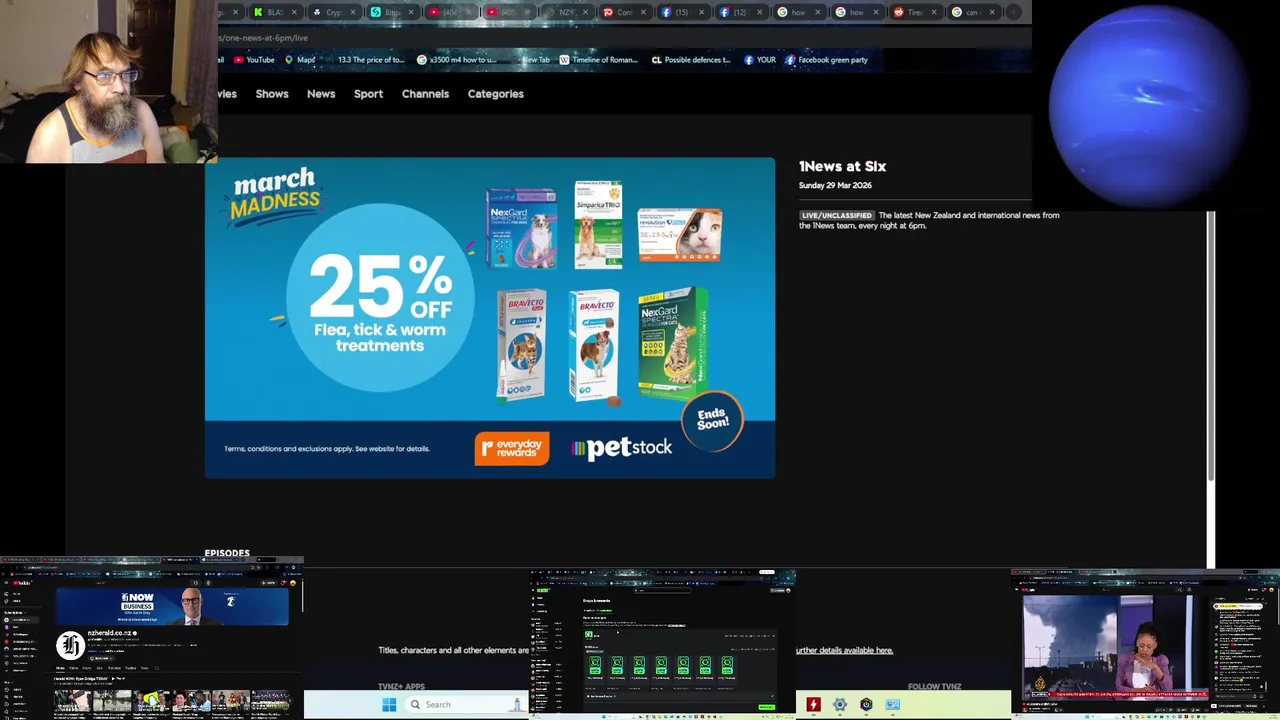Viewport: 1280px width, 720px height.
Task: Click the FOLLOW TVNZ footer heading
Action: [x=934, y=687]
